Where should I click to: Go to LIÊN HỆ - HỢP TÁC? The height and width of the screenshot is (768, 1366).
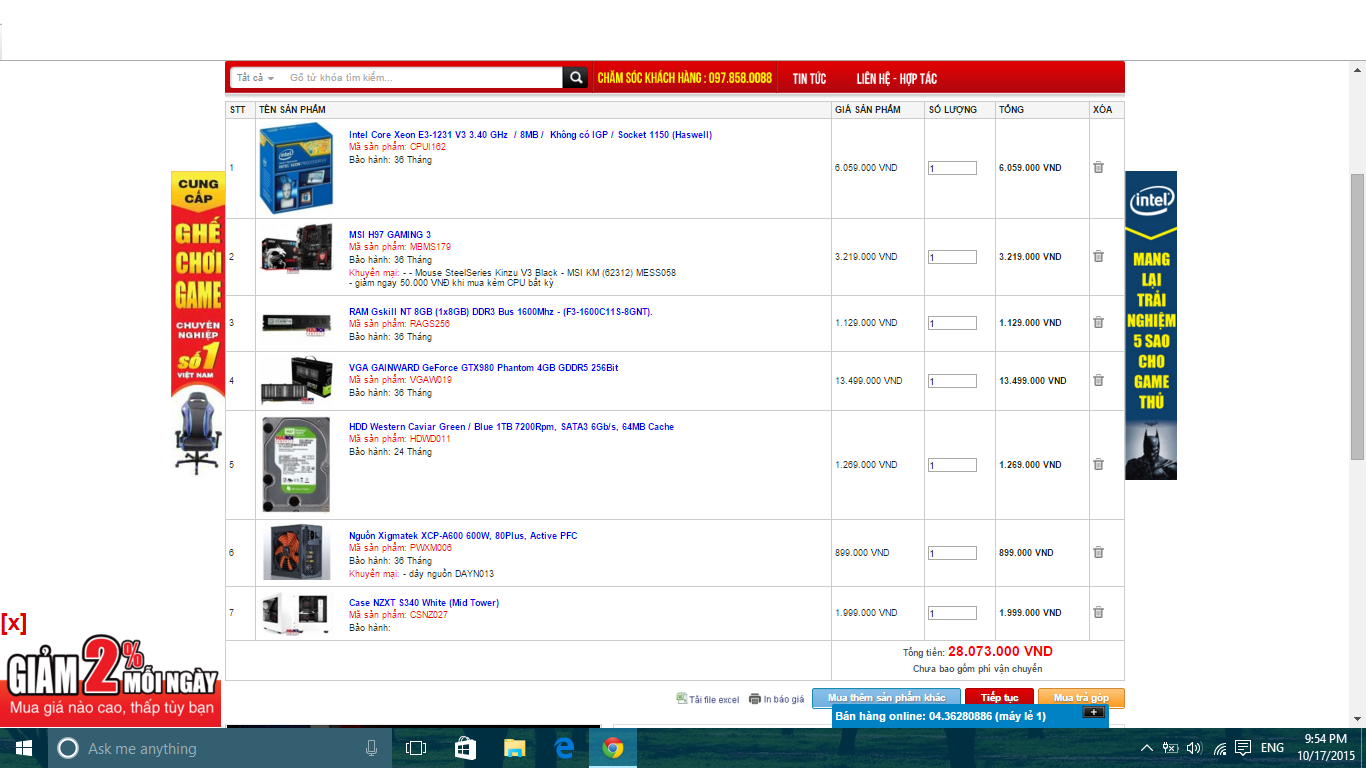pos(896,78)
